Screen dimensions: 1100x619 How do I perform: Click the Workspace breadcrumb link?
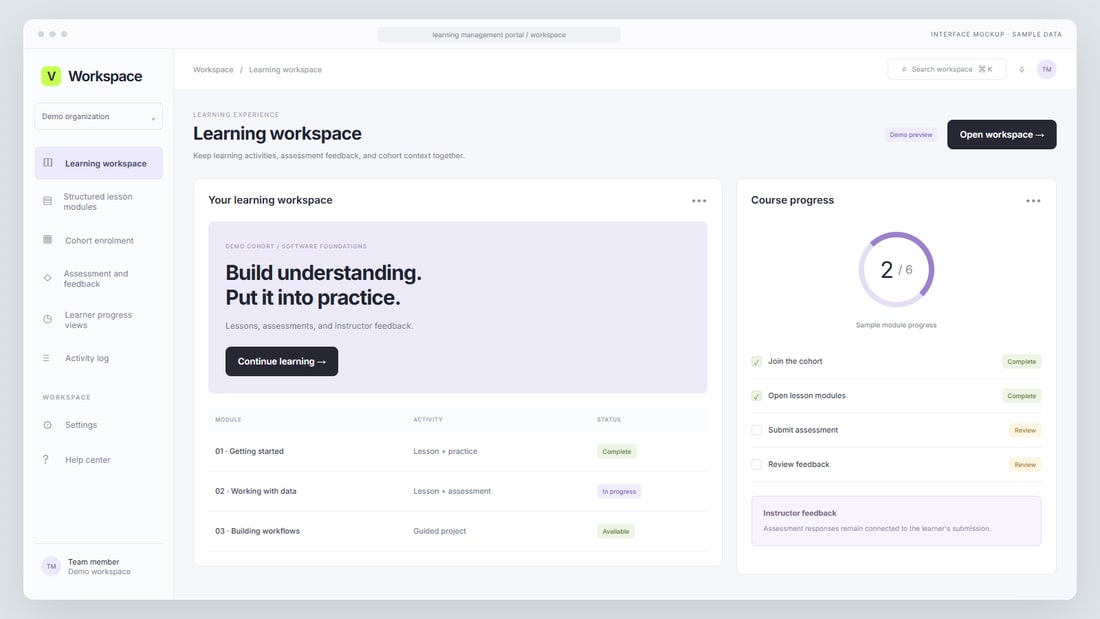[x=213, y=69]
